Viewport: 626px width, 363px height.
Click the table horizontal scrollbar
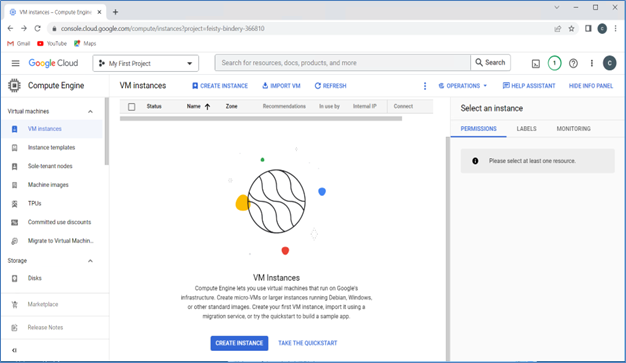(261, 119)
